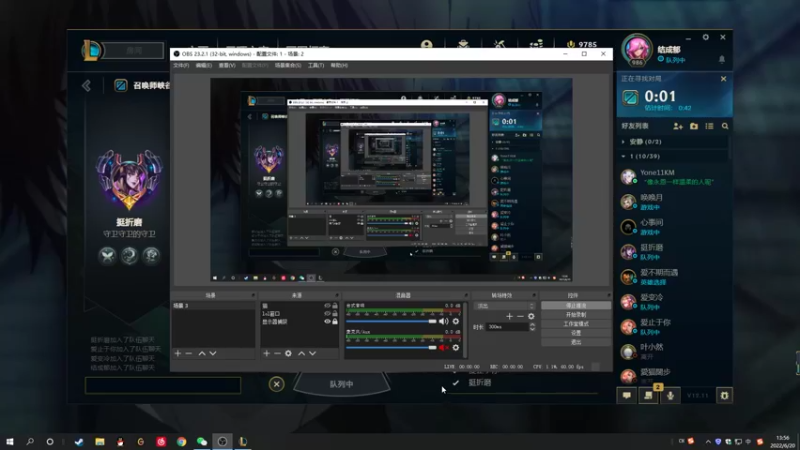Screen dimensions: 800x450
Task: Move source up in the Sources panel
Action: pos(302,353)
